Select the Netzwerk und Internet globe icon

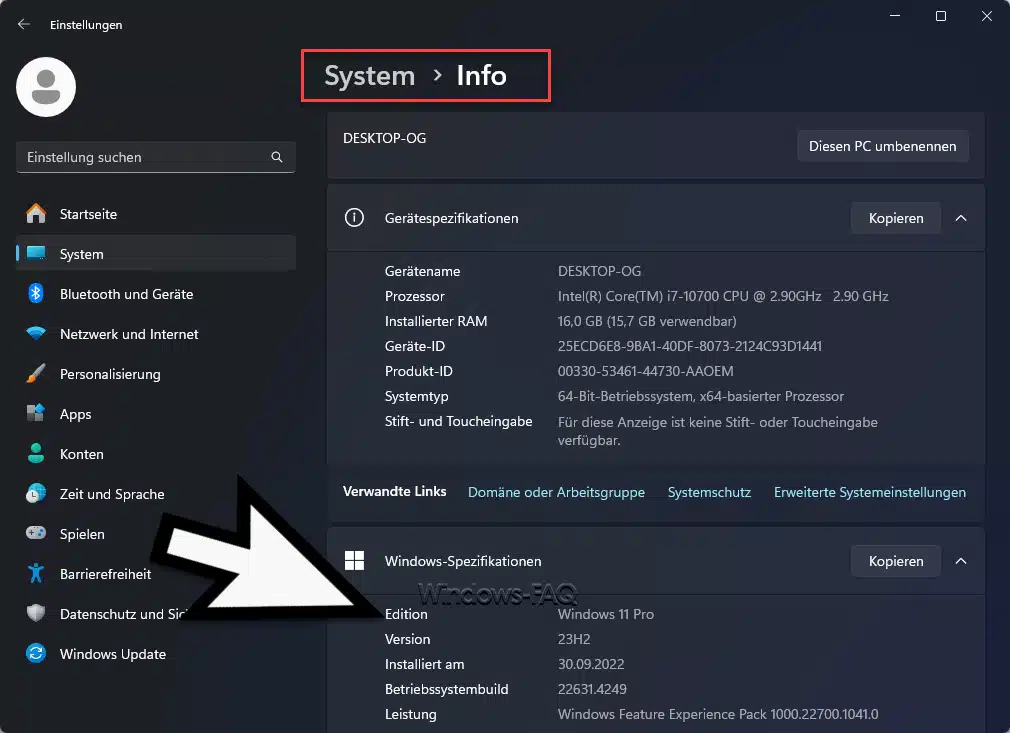pyautogui.click(x=34, y=333)
